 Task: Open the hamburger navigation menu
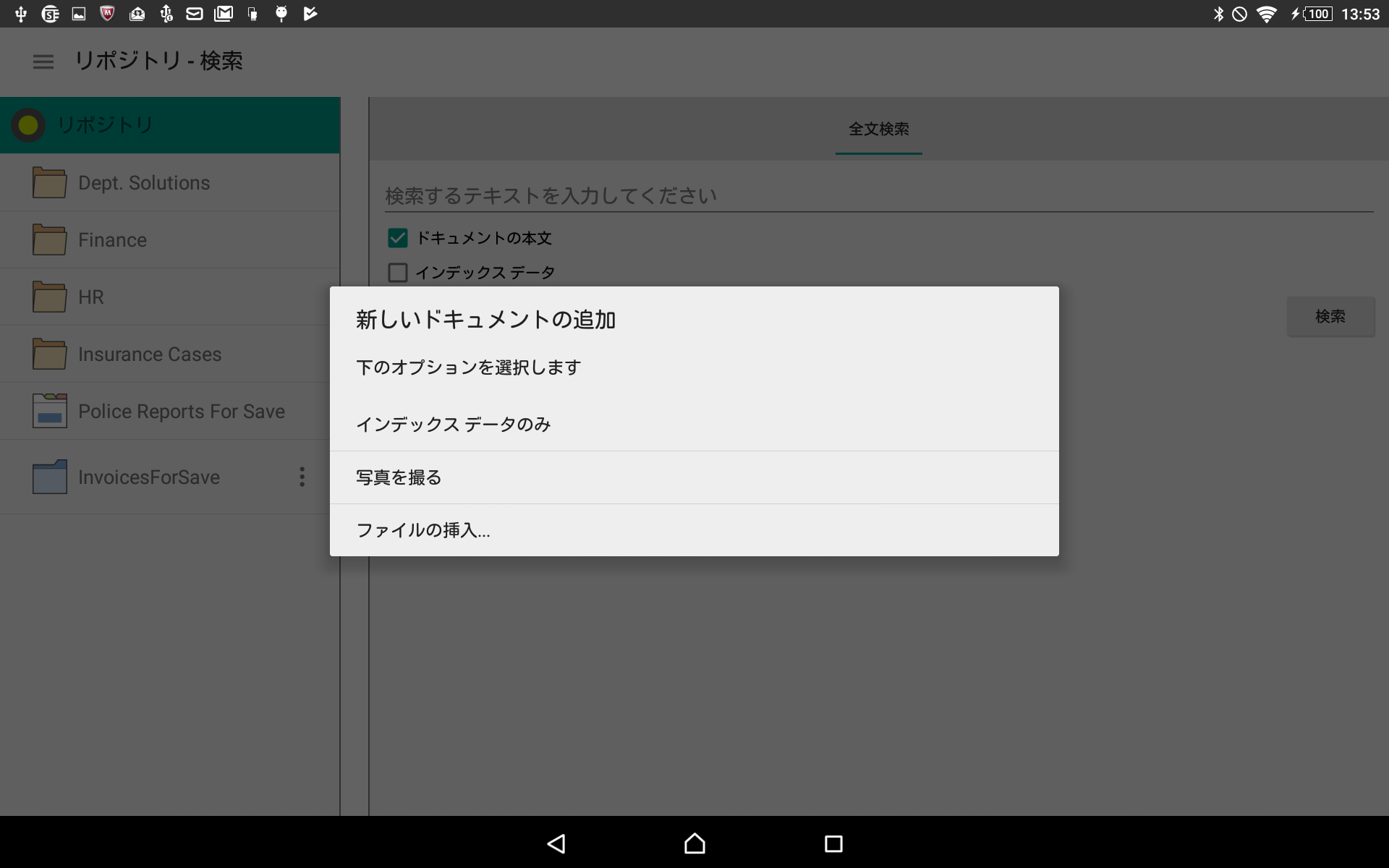pyautogui.click(x=43, y=61)
